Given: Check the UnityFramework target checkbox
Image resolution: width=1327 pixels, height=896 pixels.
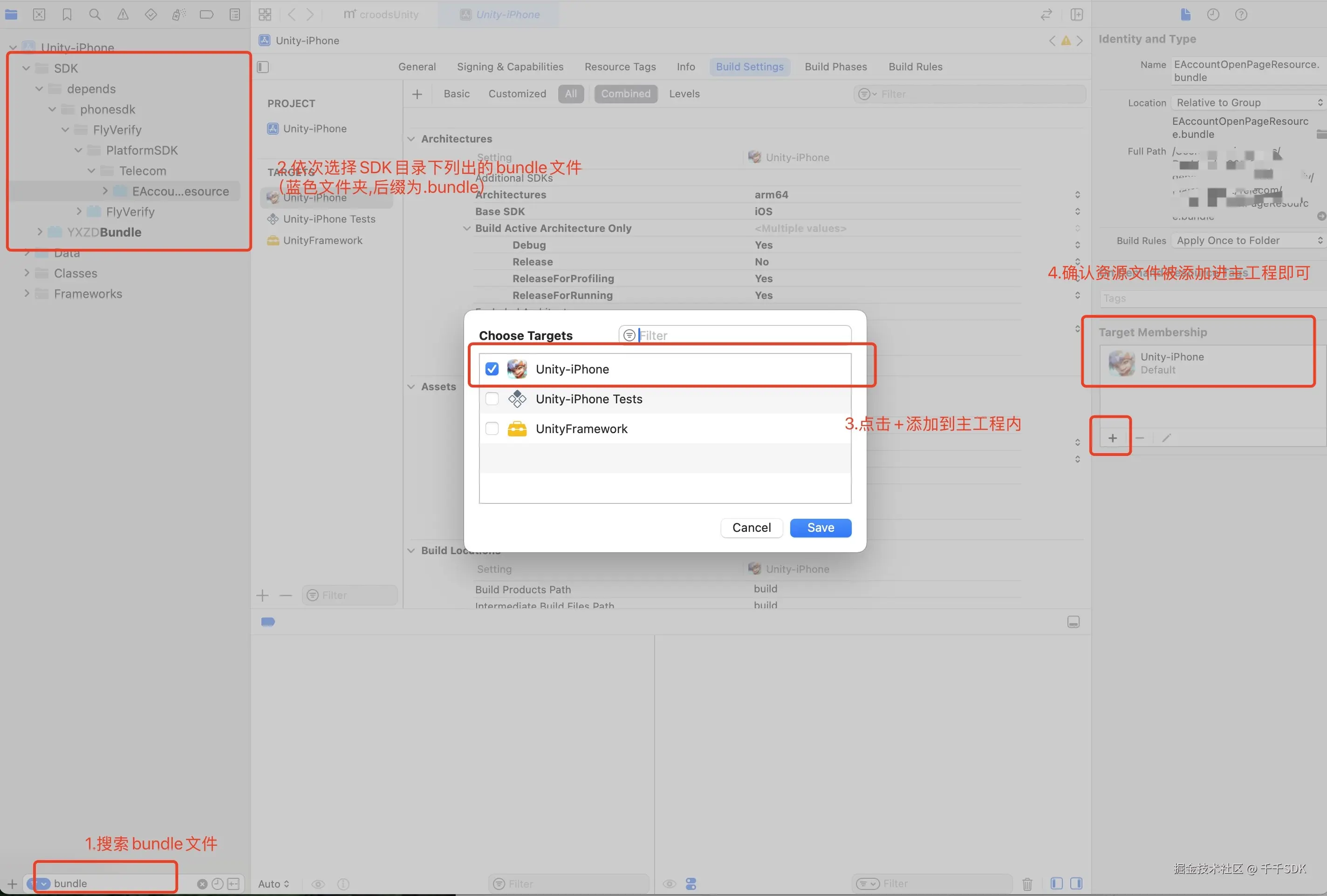Looking at the screenshot, I should pyautogui.click(x=492, y=428).
